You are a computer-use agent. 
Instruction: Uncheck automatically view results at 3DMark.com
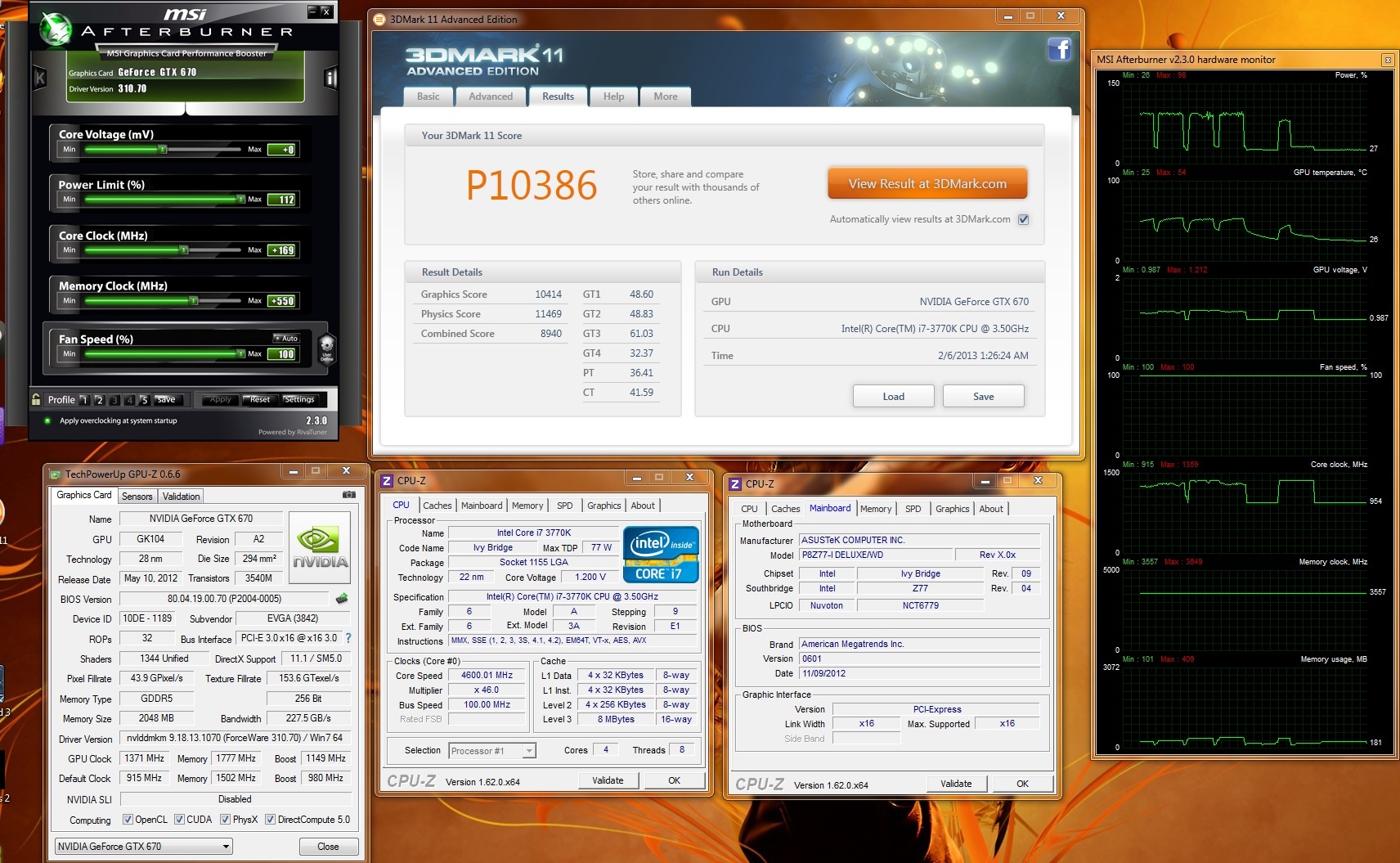click(1023, 219)
